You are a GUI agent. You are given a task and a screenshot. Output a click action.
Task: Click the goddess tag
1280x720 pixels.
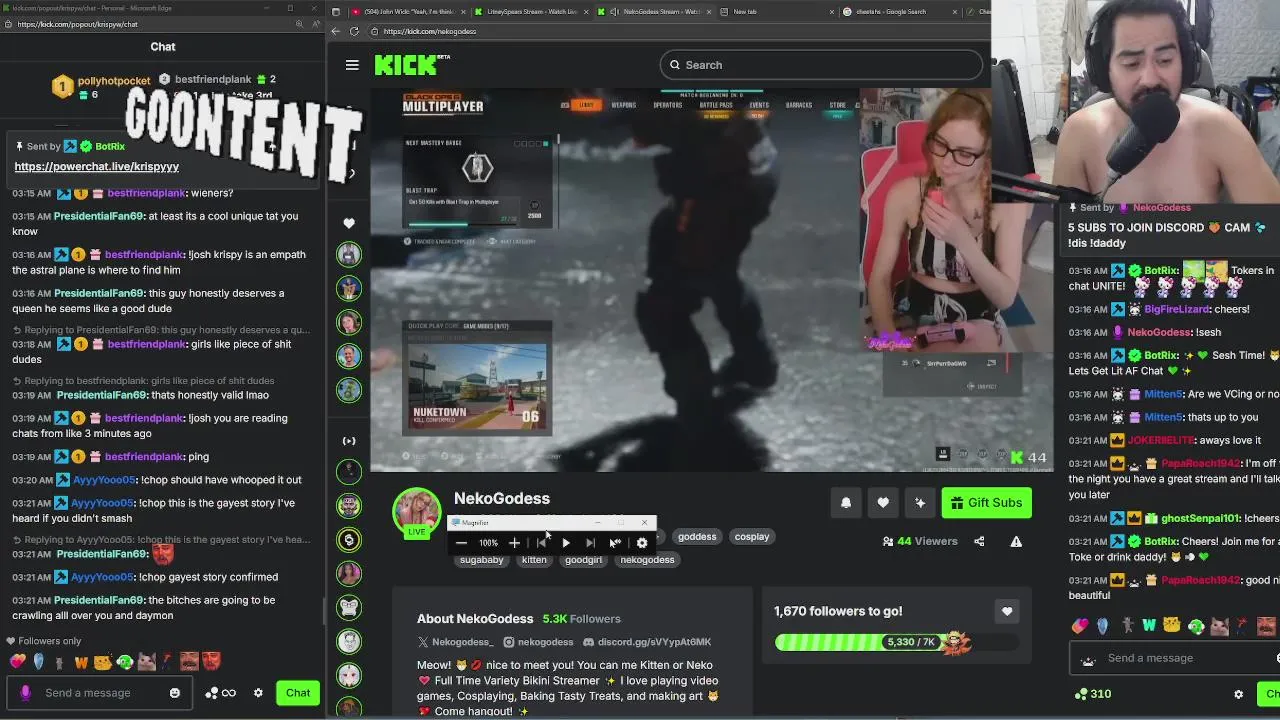(697, 537)
